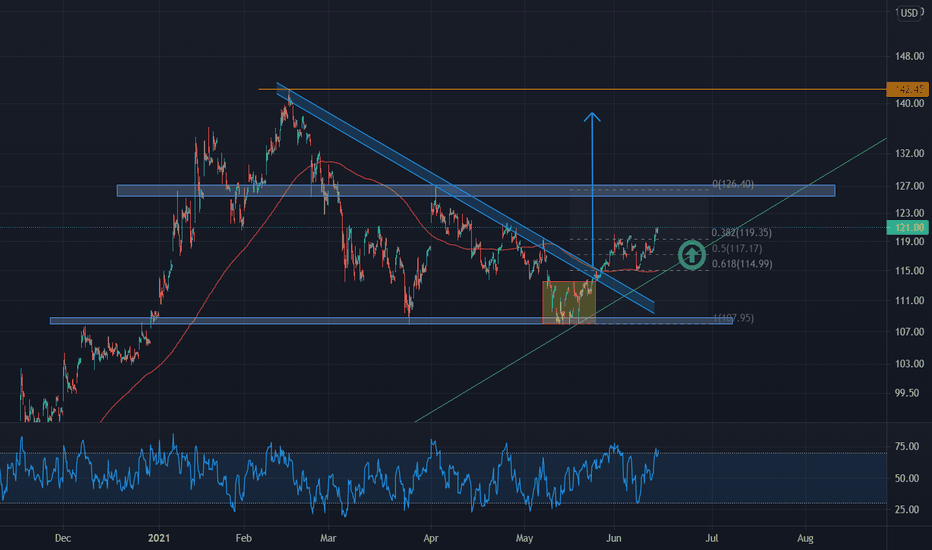The image size is (932, 550).
Task: Click the 0.618(114.99) Fibonacci label
Action: tap(742, 263)
